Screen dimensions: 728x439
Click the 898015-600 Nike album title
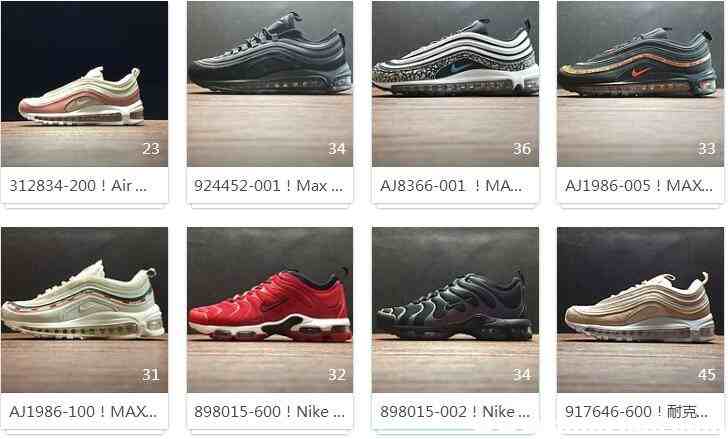(269, 412)
